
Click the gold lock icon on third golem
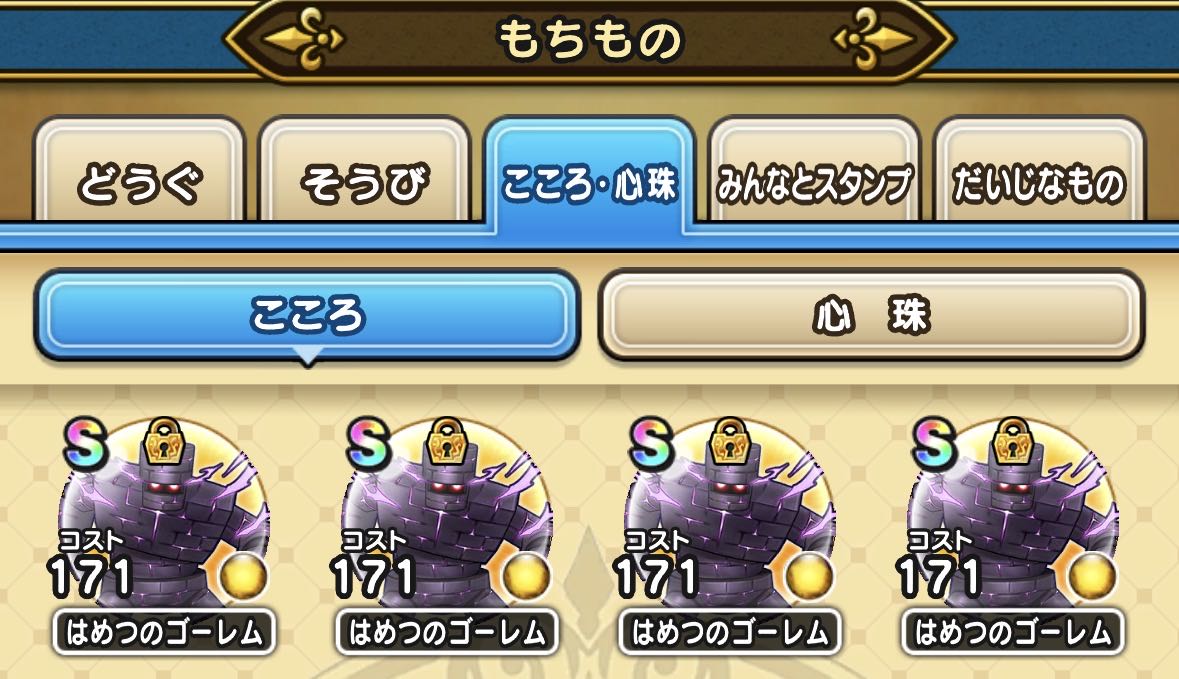coord(729,441)
